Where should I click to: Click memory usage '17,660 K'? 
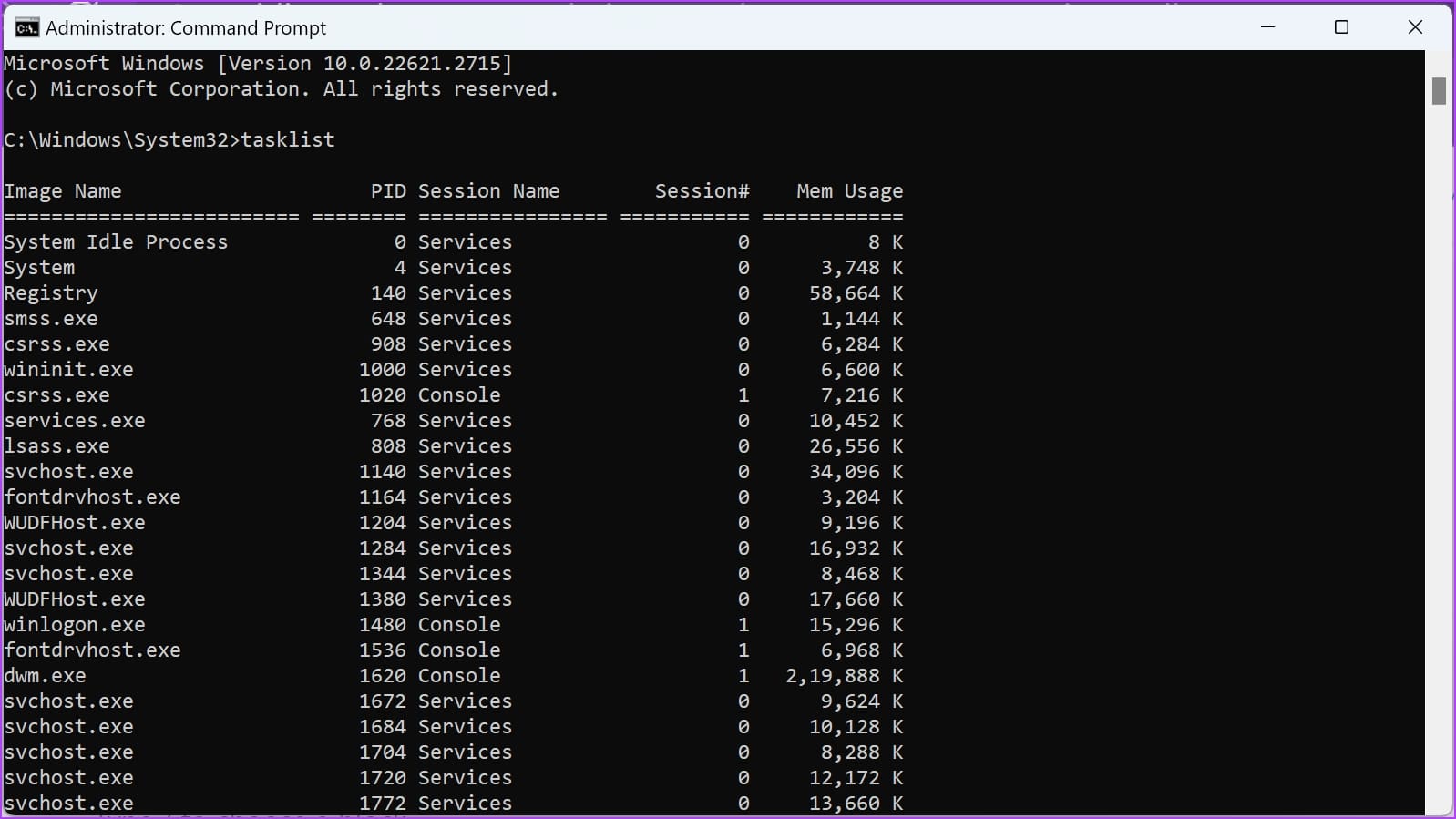click(x=856, y=599)
